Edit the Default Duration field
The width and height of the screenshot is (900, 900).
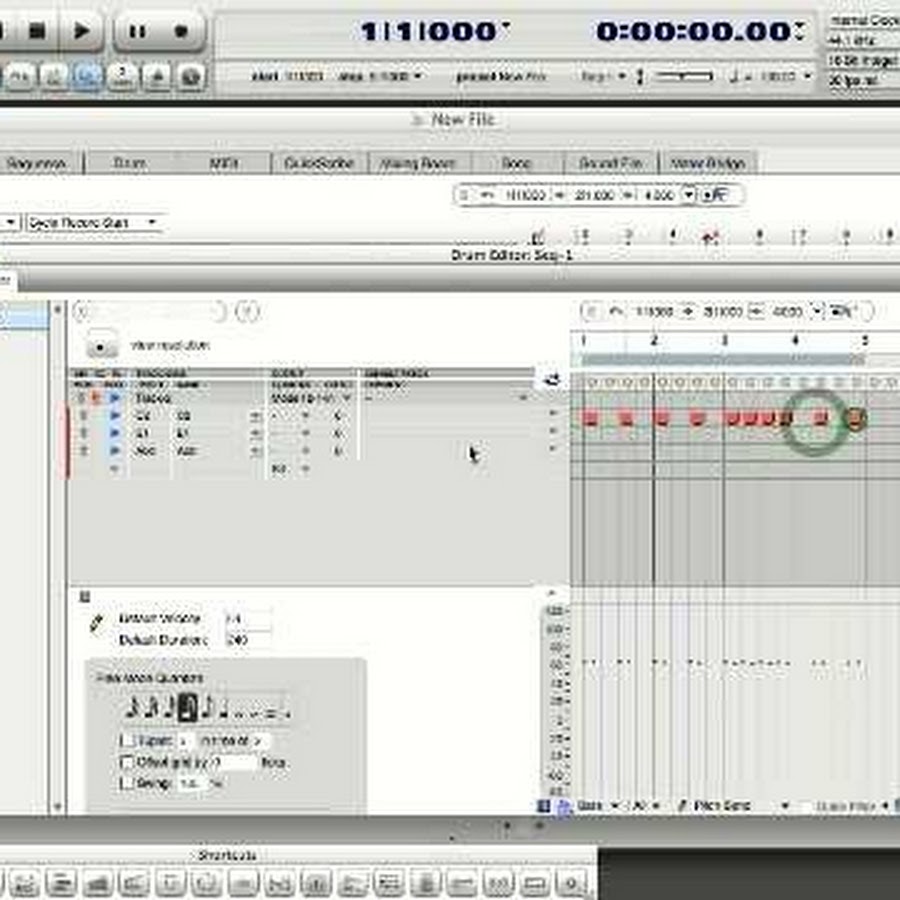248,639
